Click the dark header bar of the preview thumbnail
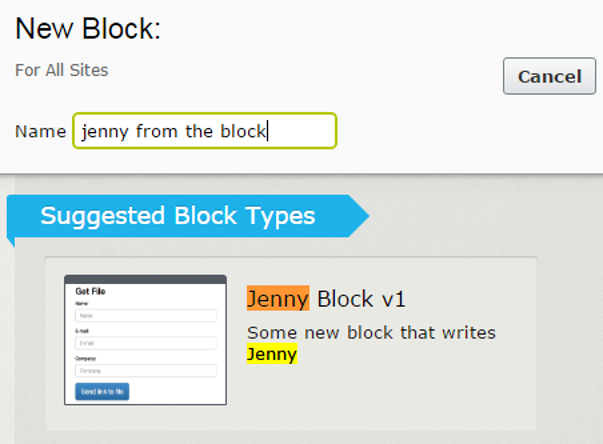This screenshot has width=603, height=444. tap(145, 280)
